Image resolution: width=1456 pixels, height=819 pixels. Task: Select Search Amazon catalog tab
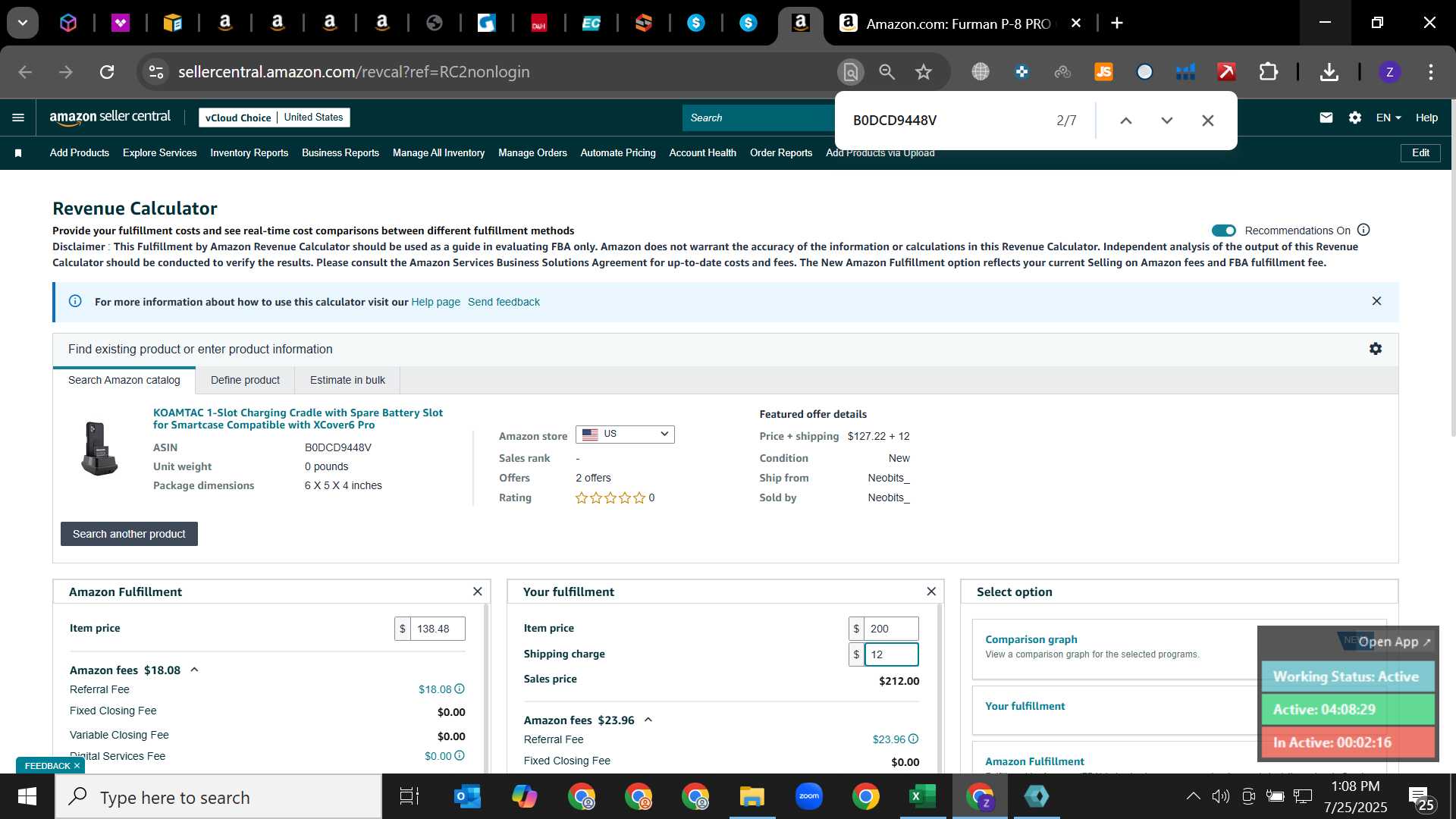[x=124, y=380]
